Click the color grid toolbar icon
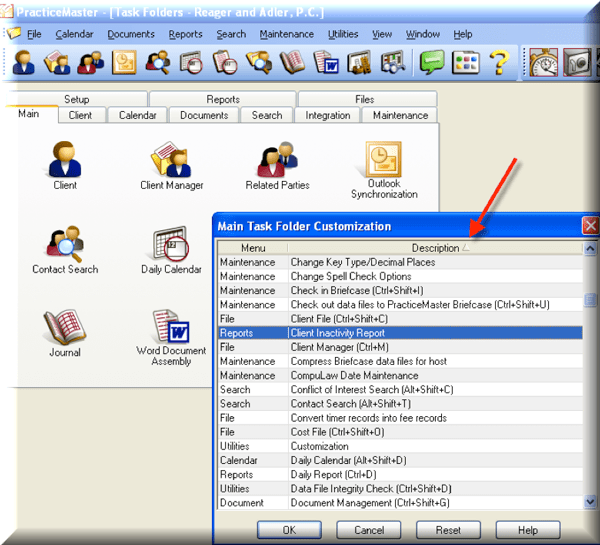The height and width of the screenshot is (545, 600). pos(465,62)
